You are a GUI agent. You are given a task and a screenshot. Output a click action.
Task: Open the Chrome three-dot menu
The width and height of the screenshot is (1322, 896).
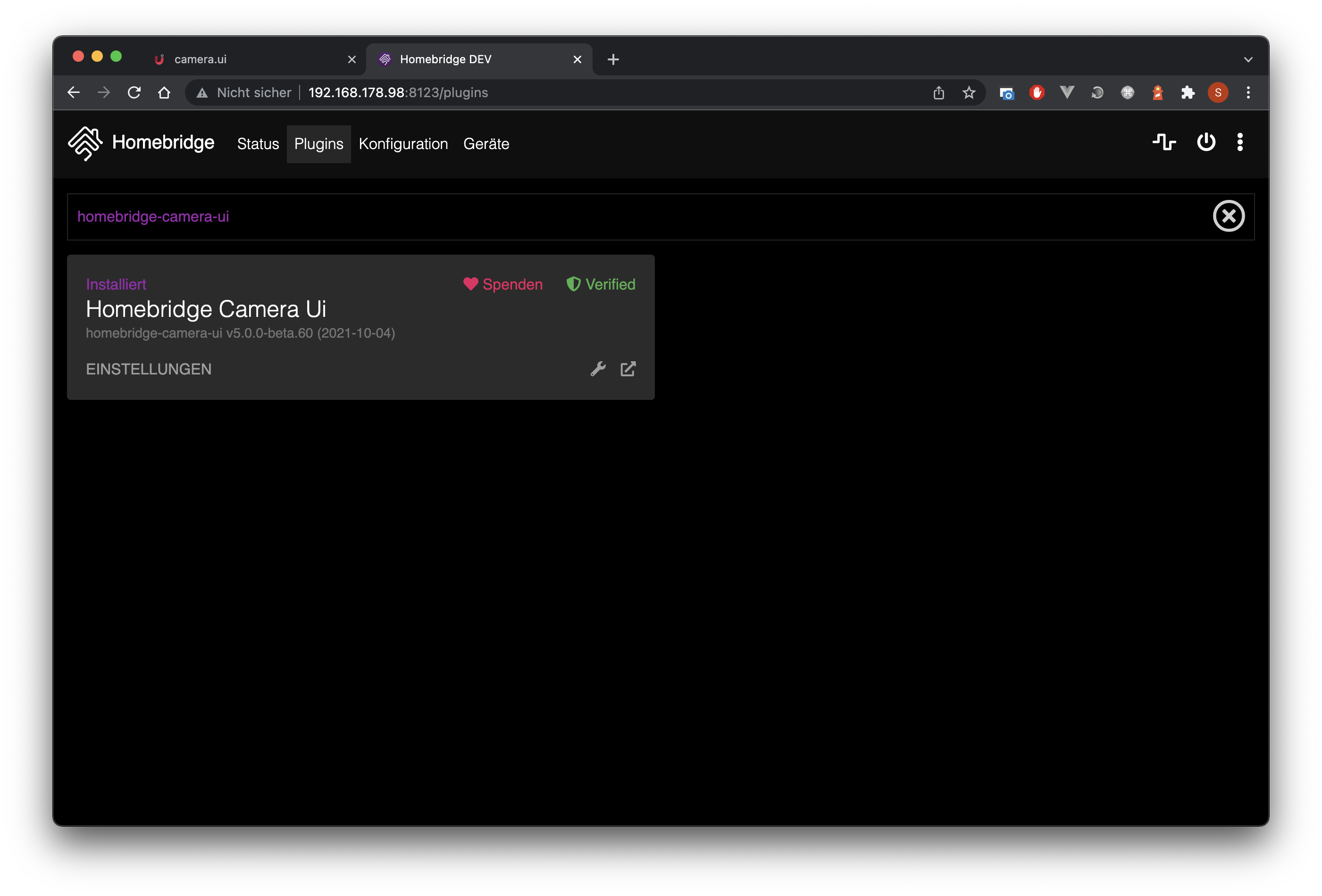(x=1248, y=92)
